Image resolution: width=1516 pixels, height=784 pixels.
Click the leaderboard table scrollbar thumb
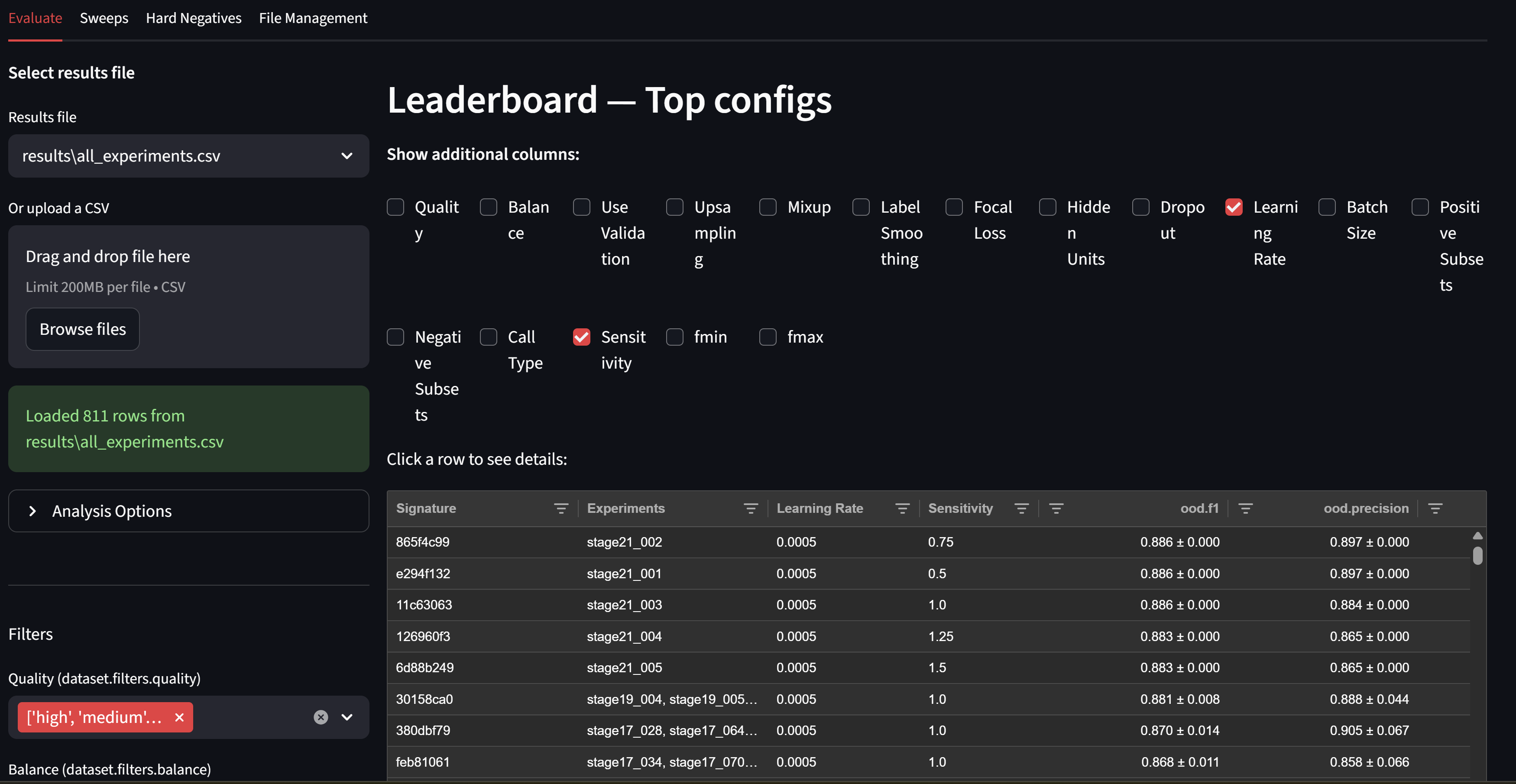[x=1477, y=555]
